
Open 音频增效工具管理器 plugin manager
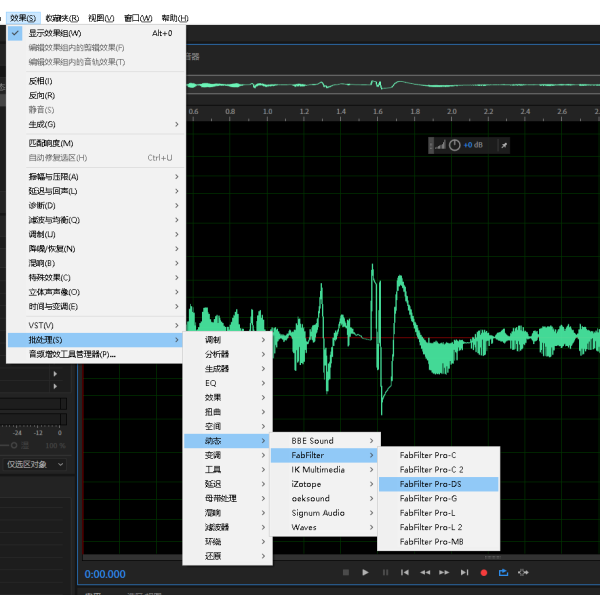point(72,354)
